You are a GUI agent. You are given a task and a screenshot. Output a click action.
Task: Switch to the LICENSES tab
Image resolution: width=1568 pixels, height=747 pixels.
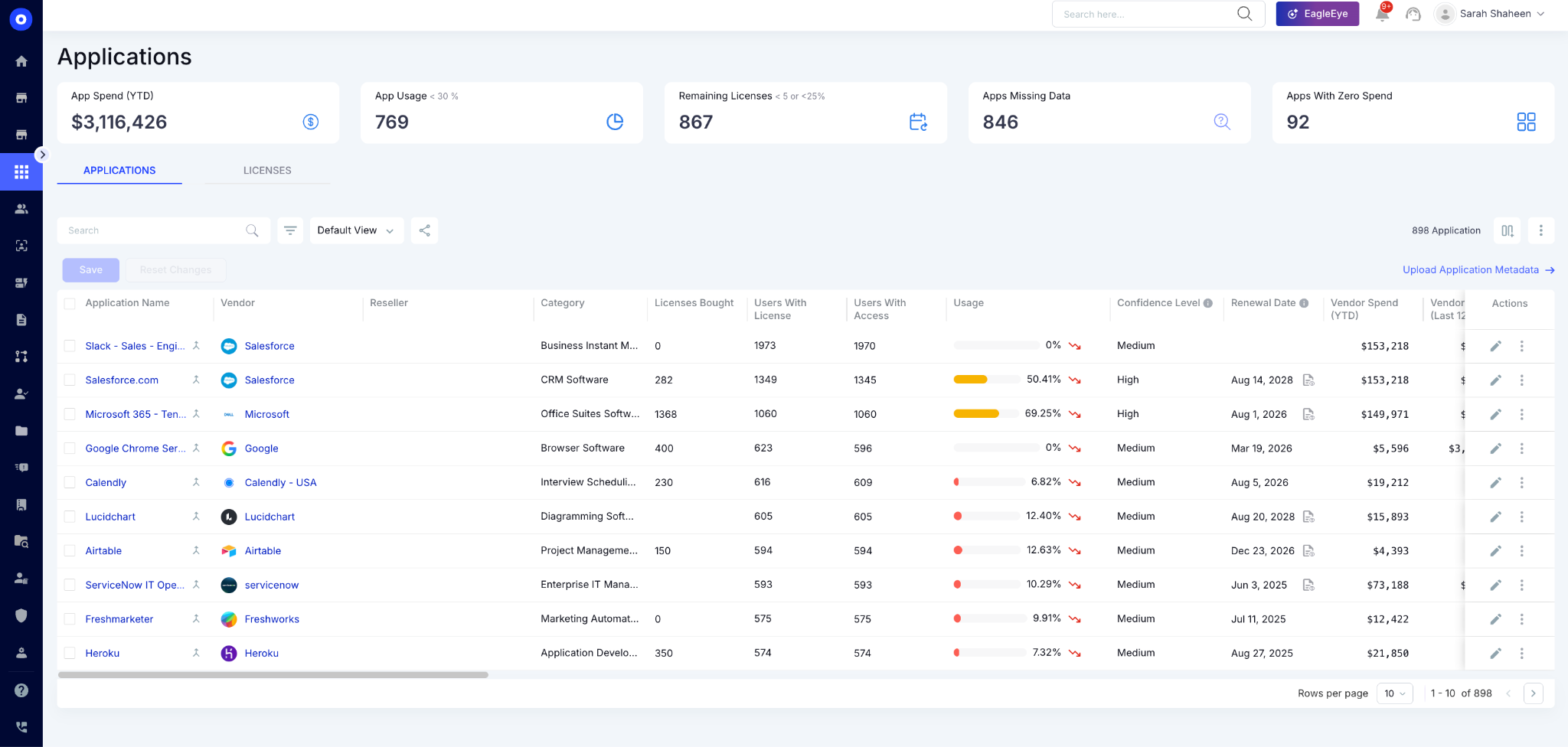pyautogui.click(x=267, y=171)
